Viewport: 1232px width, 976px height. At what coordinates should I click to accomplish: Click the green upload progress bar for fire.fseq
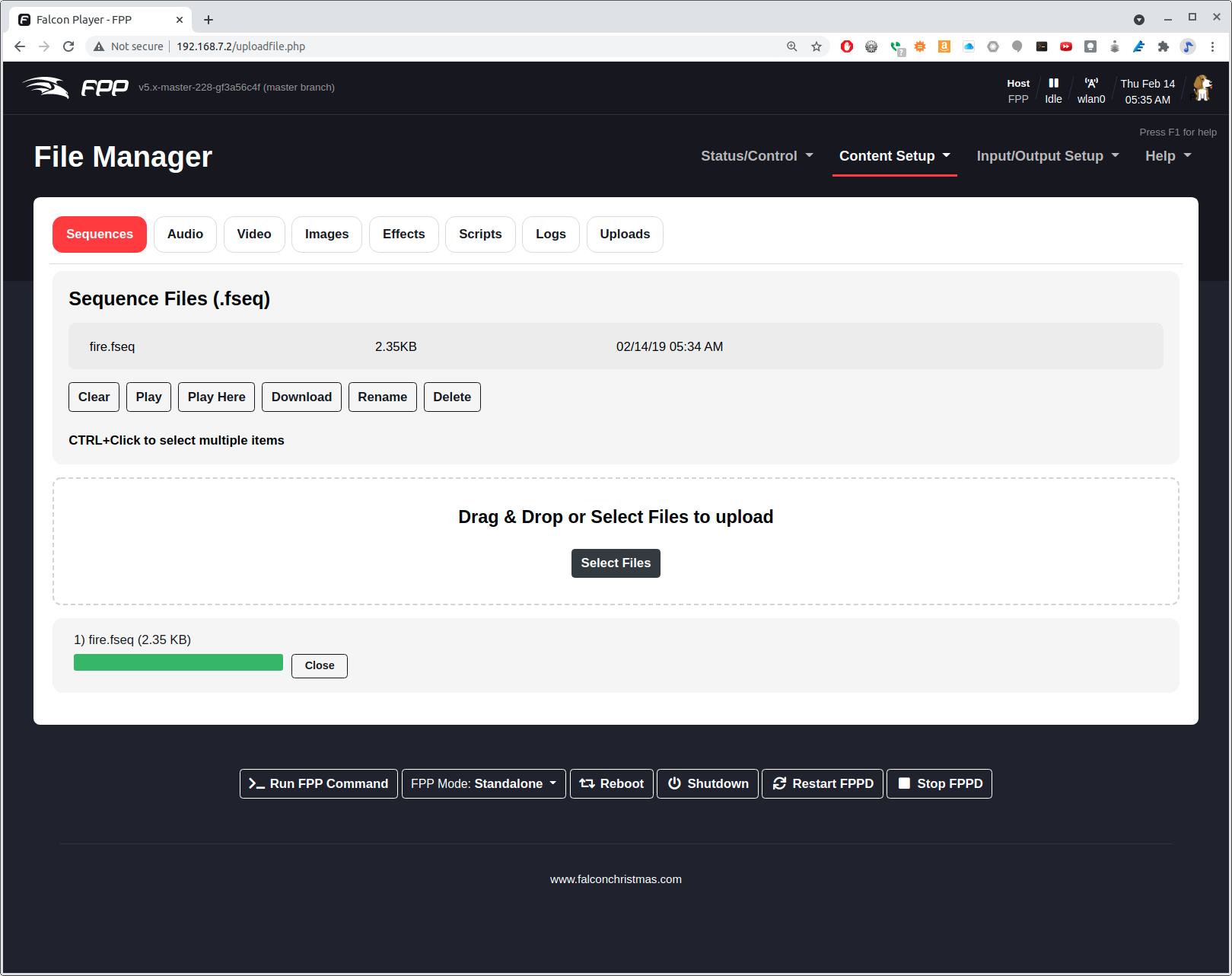pos(178,662)
